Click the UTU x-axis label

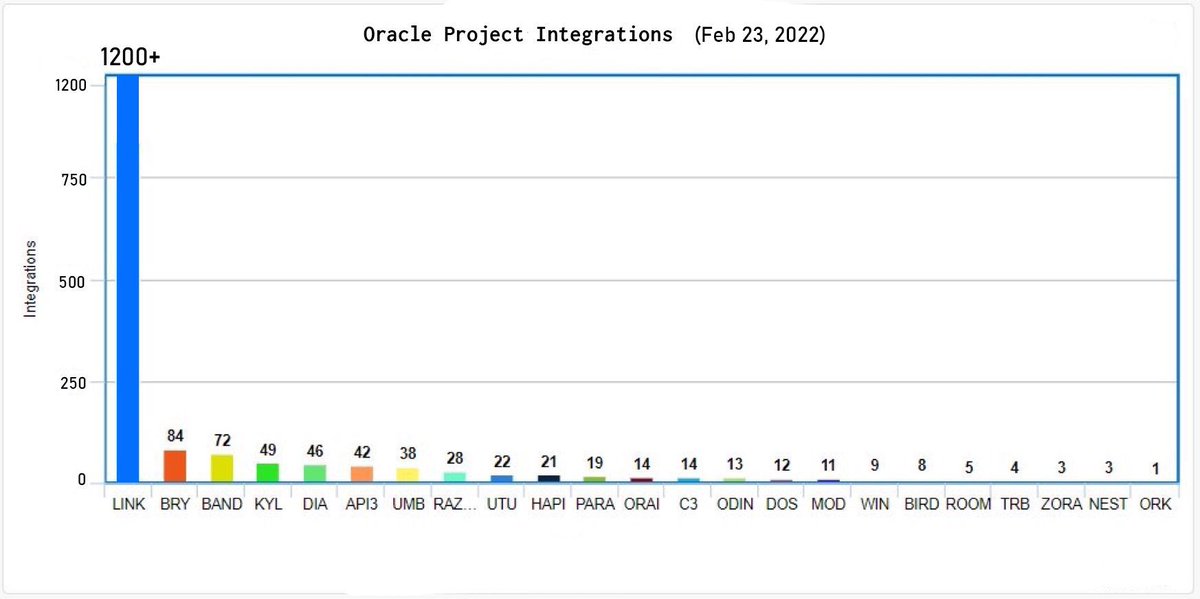coord(502,504)
